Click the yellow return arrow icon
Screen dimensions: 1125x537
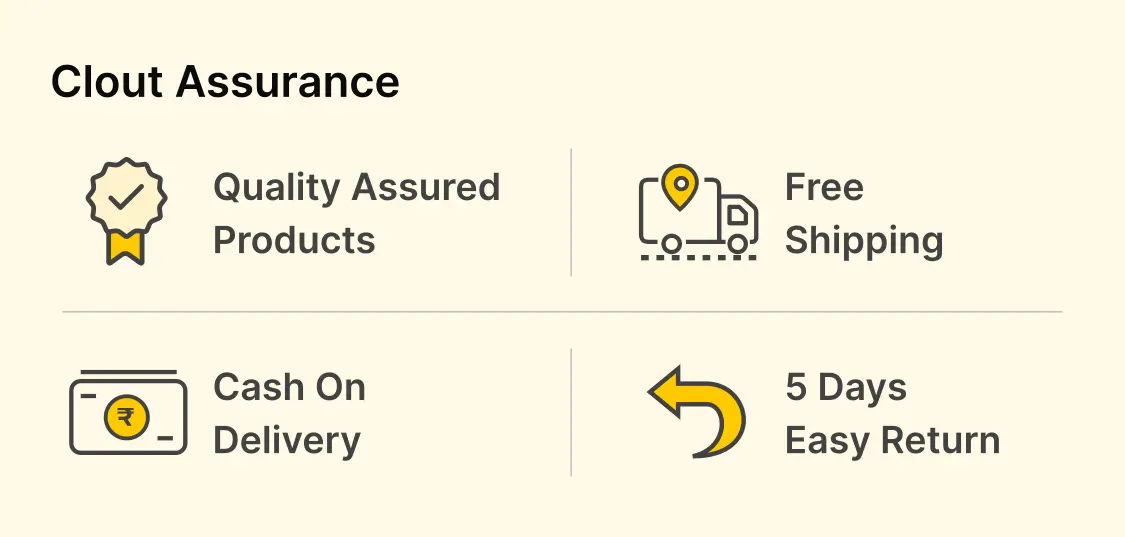698,411
